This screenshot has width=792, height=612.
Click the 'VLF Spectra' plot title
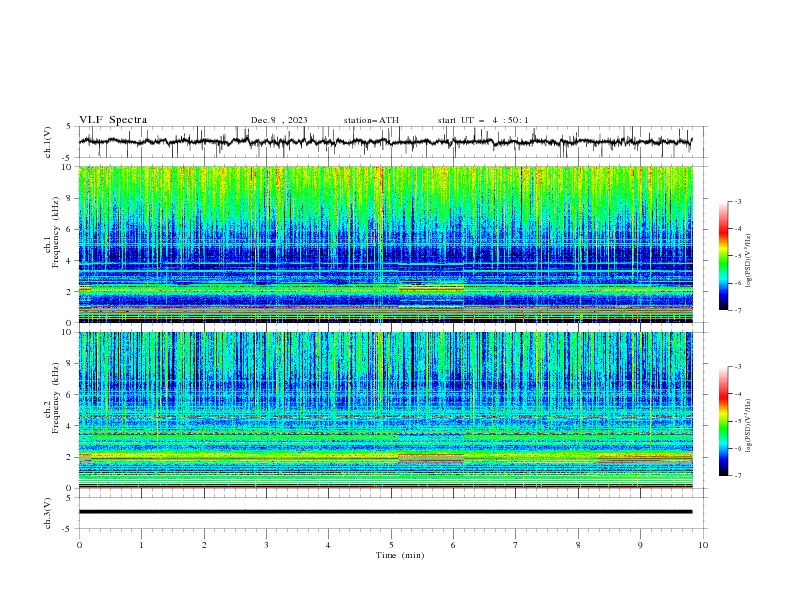113,120
